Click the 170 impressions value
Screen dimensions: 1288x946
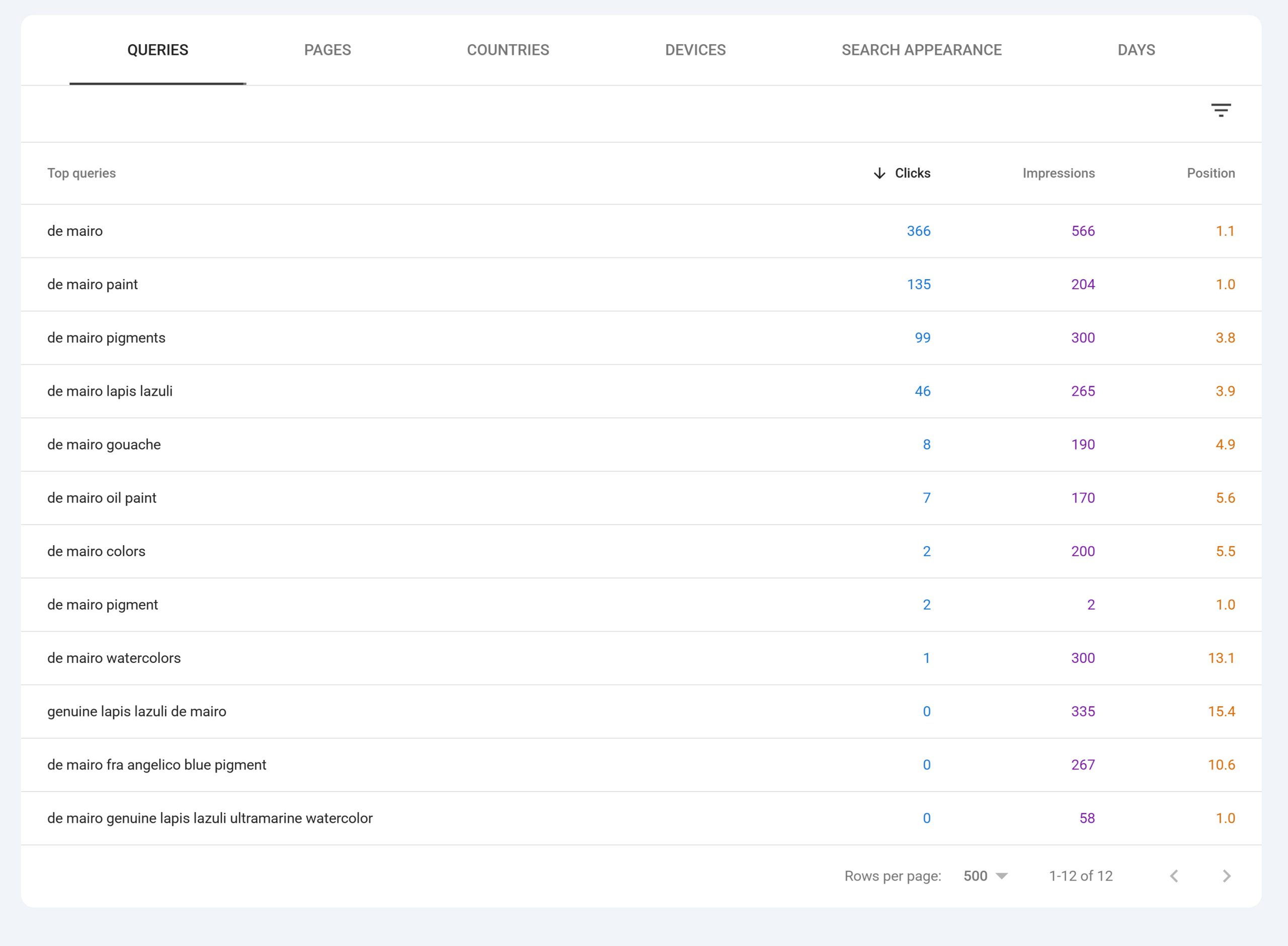1083,498
